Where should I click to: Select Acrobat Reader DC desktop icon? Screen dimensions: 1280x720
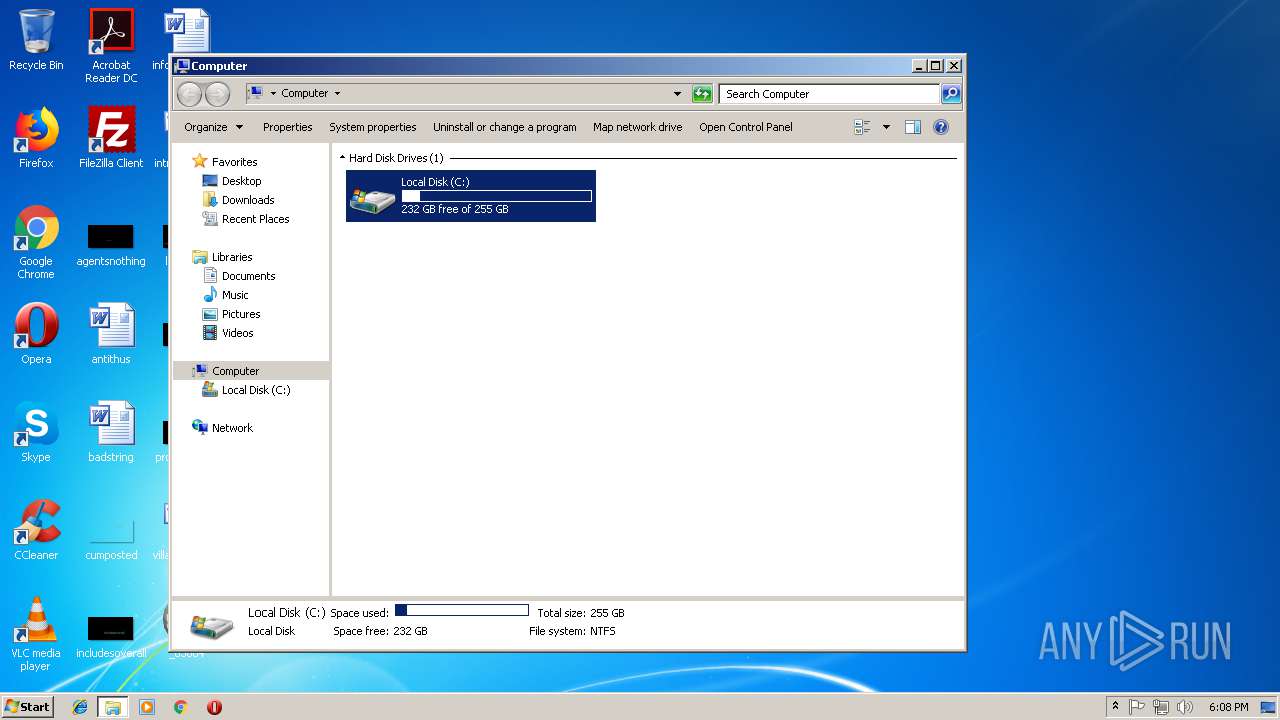point(111,46)
